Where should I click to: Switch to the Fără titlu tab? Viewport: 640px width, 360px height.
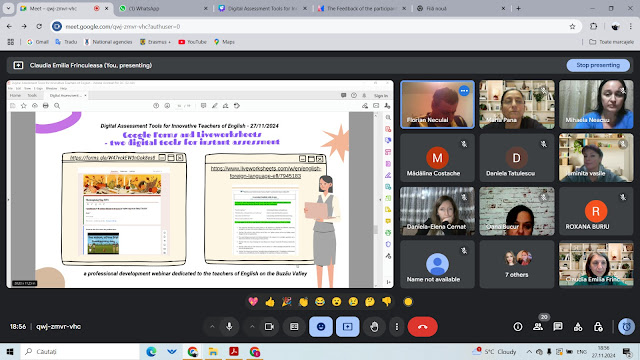pos(460,8)
